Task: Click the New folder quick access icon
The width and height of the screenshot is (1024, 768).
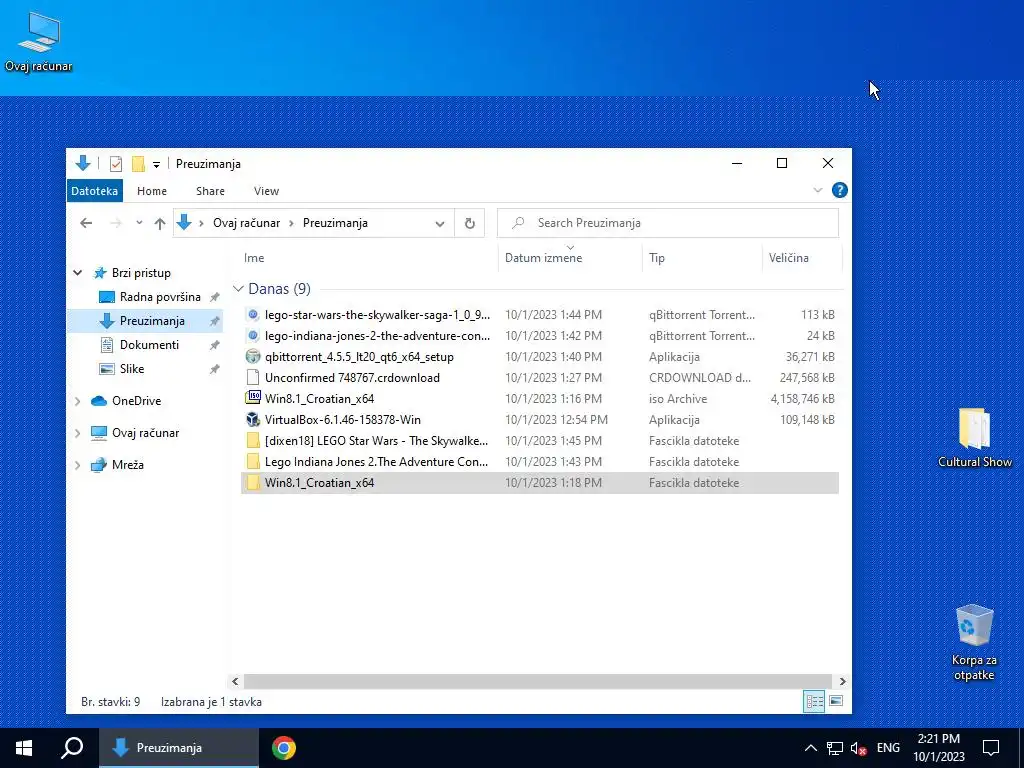Action: pyautogui.click(x=138, y=163)
